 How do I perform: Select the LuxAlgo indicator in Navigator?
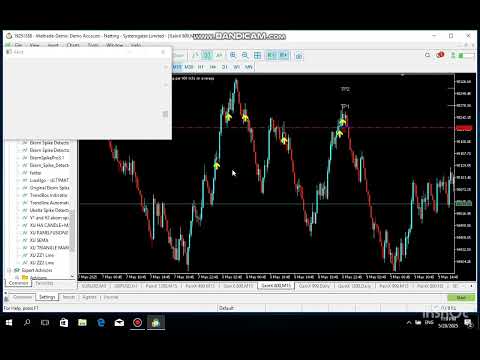49,180
